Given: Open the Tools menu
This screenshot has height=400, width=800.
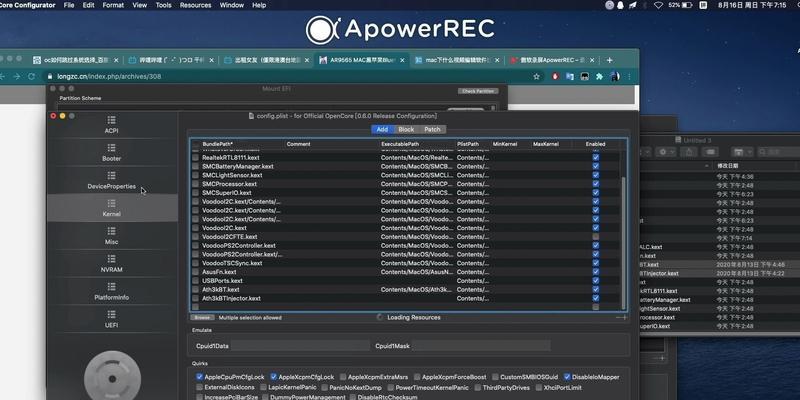Looking at the screenshot, I should [x=163, y=5].
